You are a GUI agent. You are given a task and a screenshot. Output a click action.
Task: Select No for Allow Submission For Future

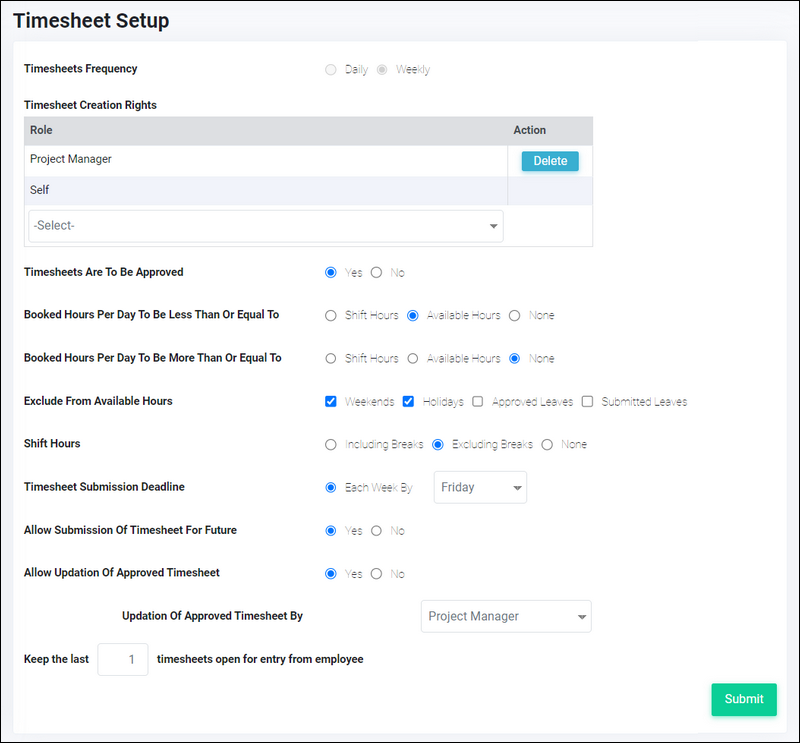376,531
